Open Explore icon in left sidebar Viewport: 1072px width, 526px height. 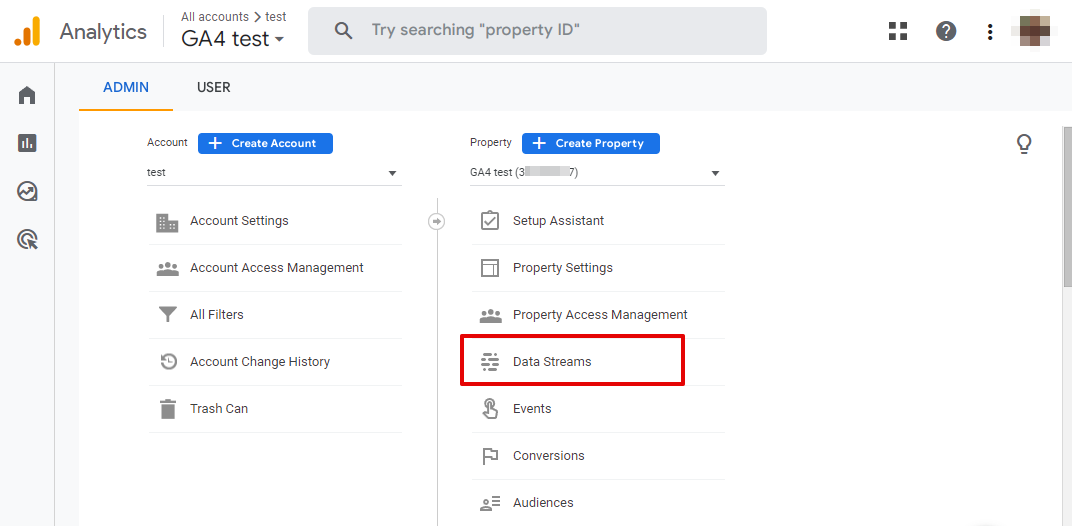tap(27, 191)
